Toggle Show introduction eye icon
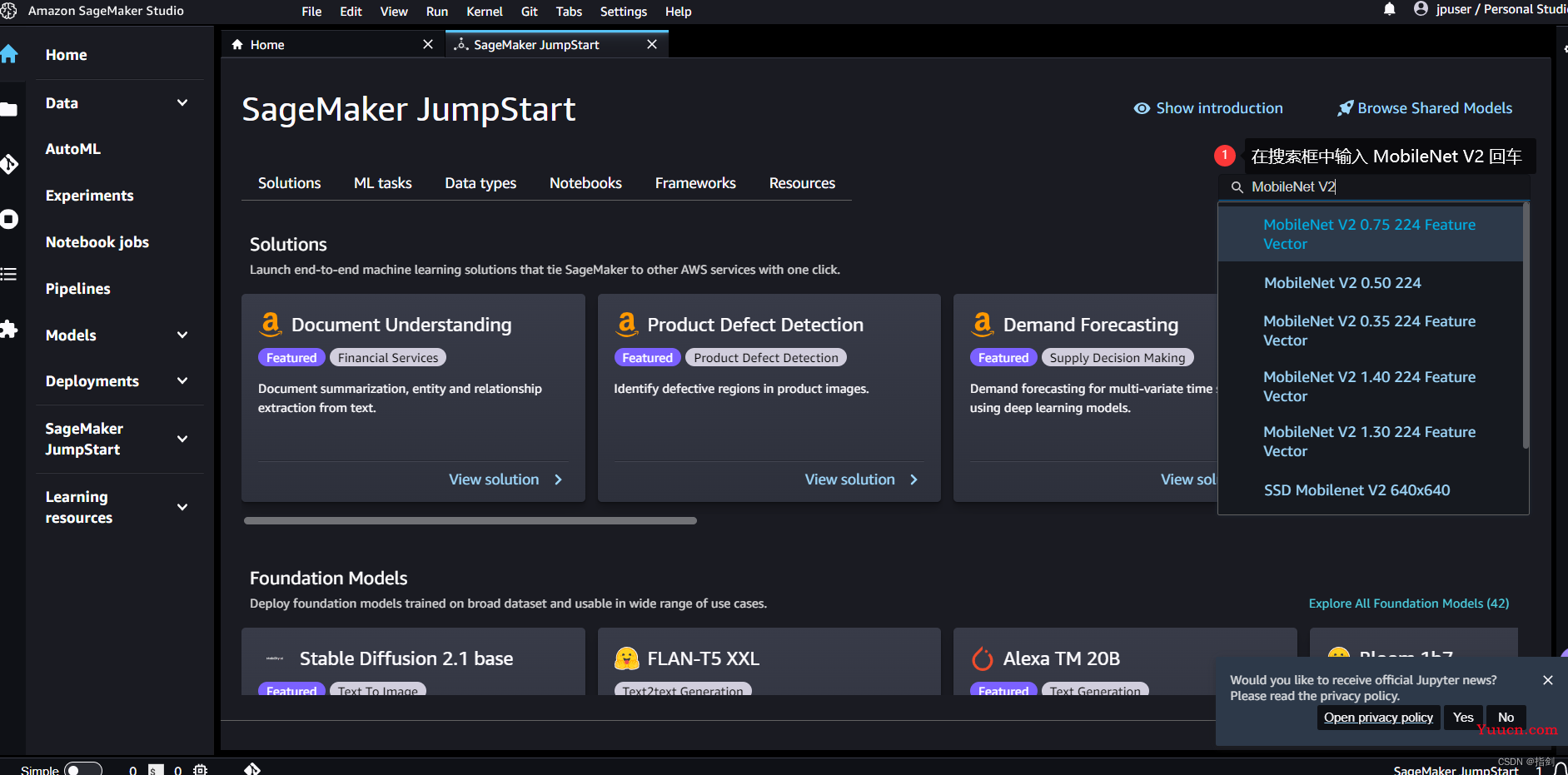This screenshot has width=1568, height=775. [1142, 108]
